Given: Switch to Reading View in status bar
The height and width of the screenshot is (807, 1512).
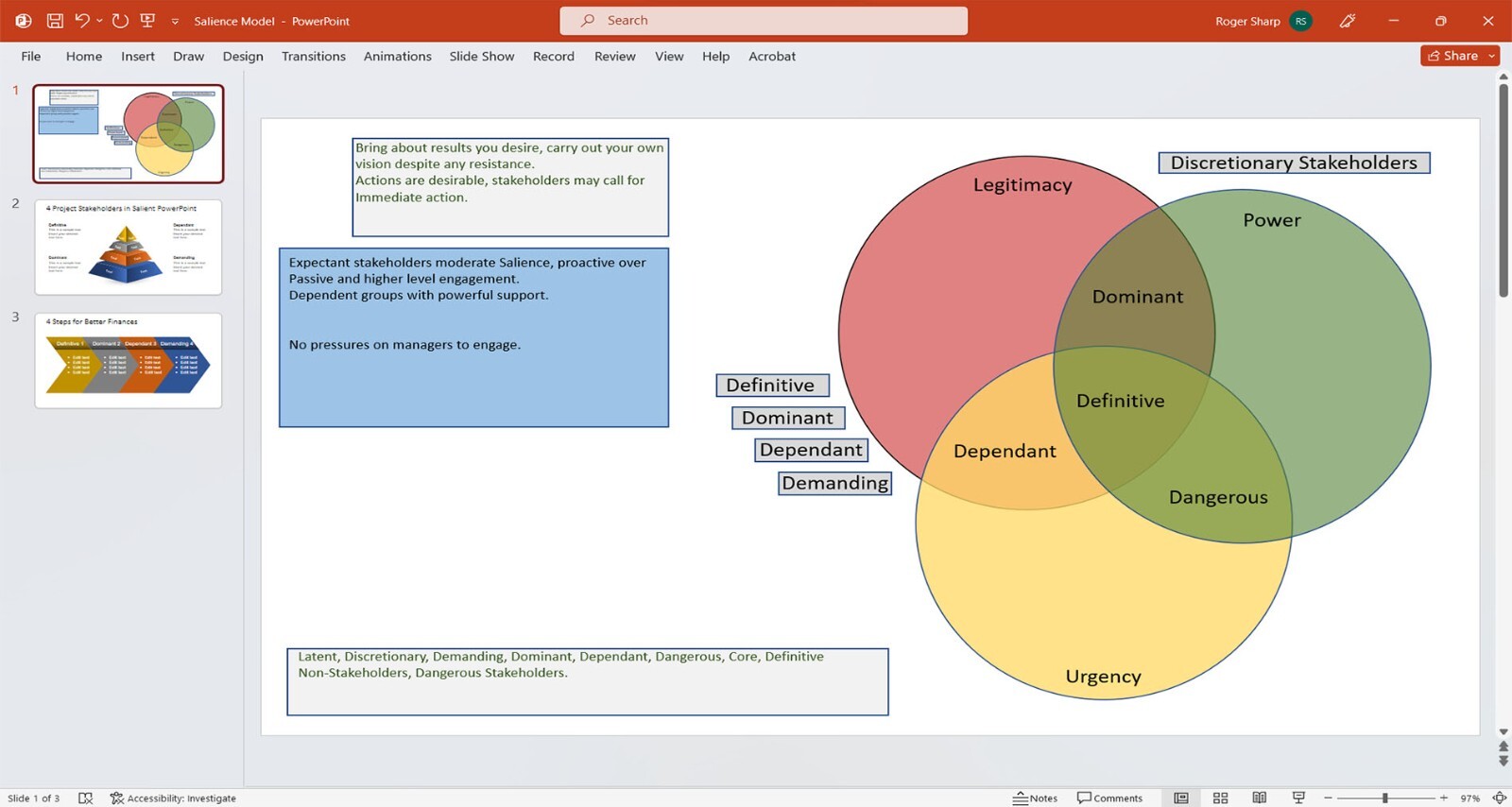Looking at the screenshot, I should (x=1259, y=798).
